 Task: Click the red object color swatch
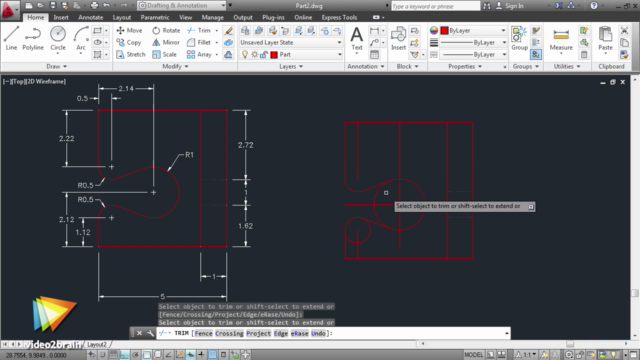coord(444,31)
